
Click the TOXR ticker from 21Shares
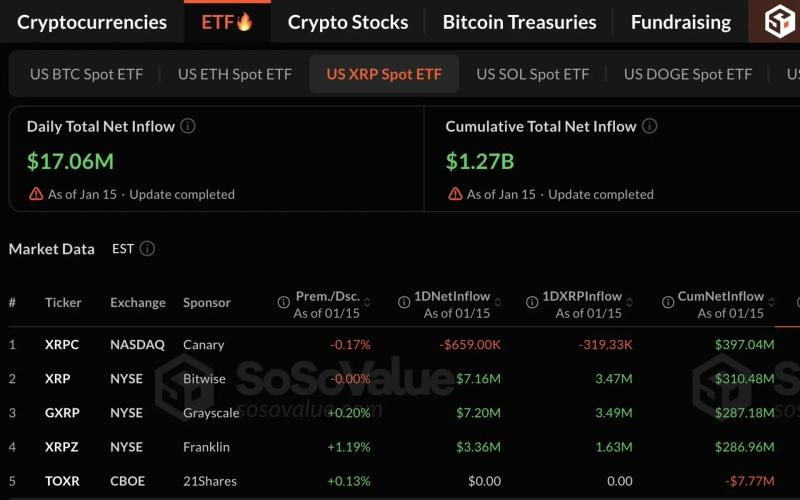pyautogui.click(x=62, y=481)
